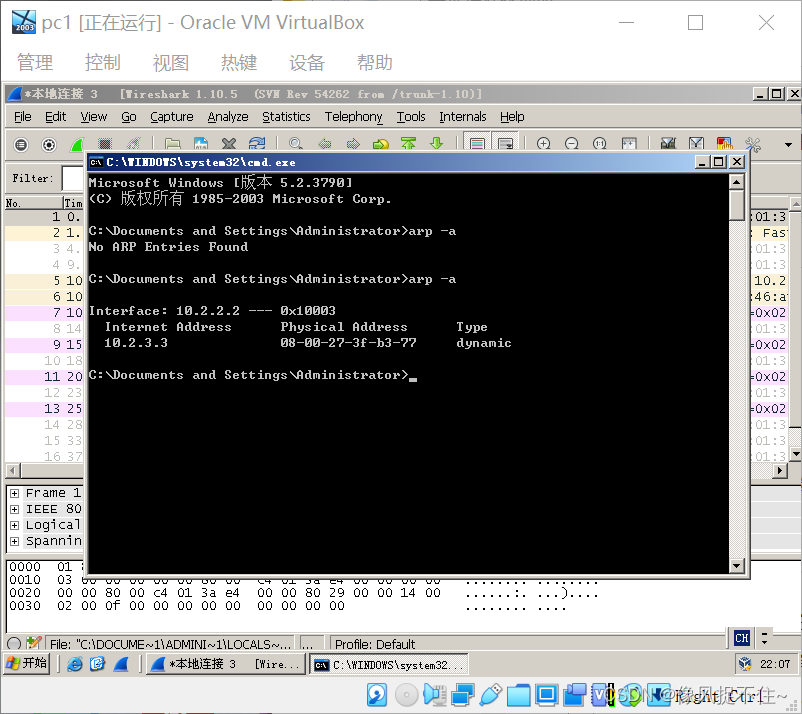This screenshot has width=802, height=714.
Task: Click VirtualBox hard disk status icon
Action: [x=377, y=695]
